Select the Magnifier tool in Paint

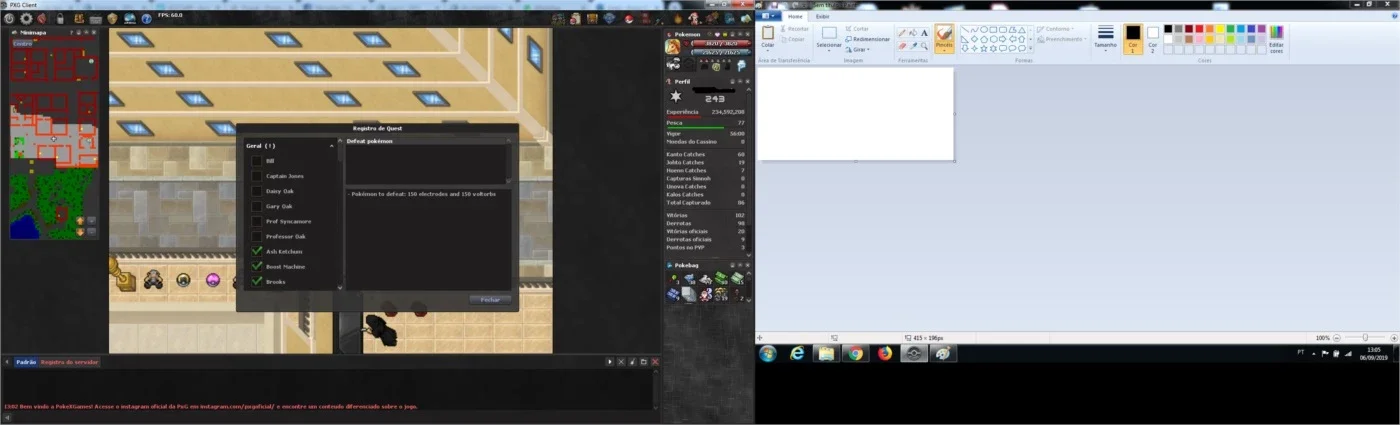point(925,46)
